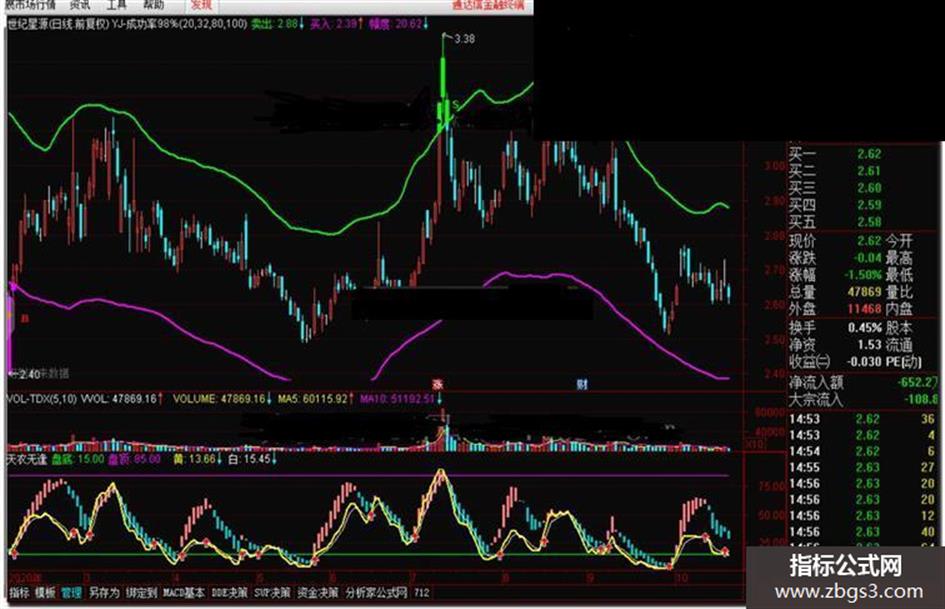Switch to DDE决策 tab
Image resolution: width=945 pixels, height=609 pixels.
click(x=230, y=593)
